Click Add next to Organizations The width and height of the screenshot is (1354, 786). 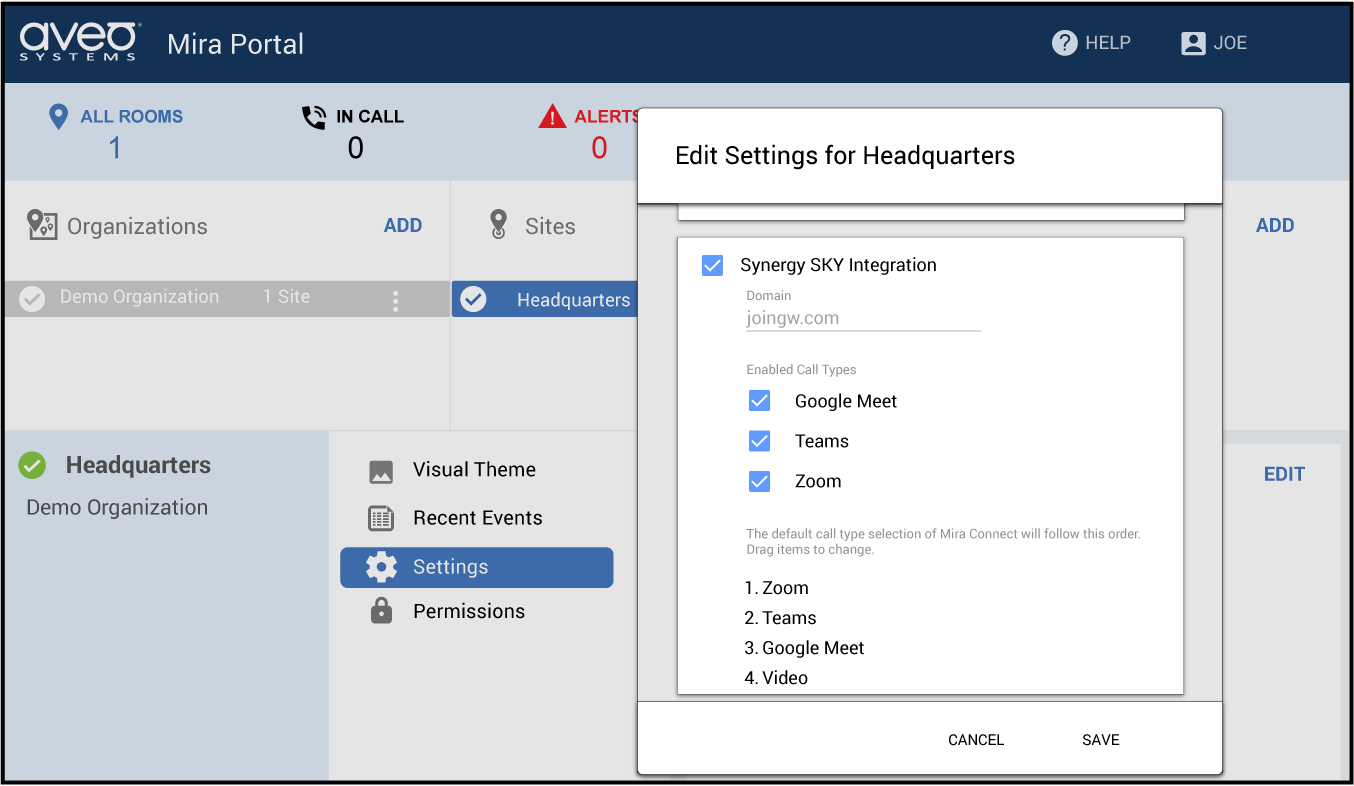tap(403, 225)
